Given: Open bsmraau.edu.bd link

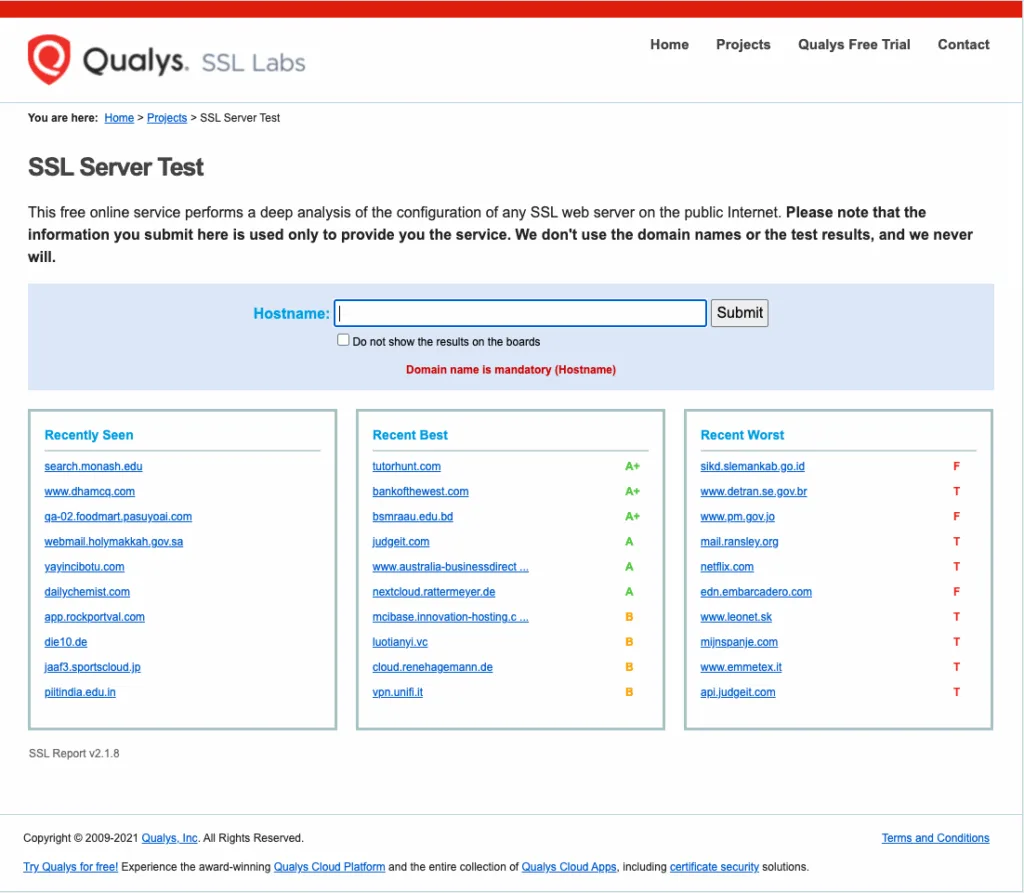Looking at the screenshot, I should click(412, 517).
